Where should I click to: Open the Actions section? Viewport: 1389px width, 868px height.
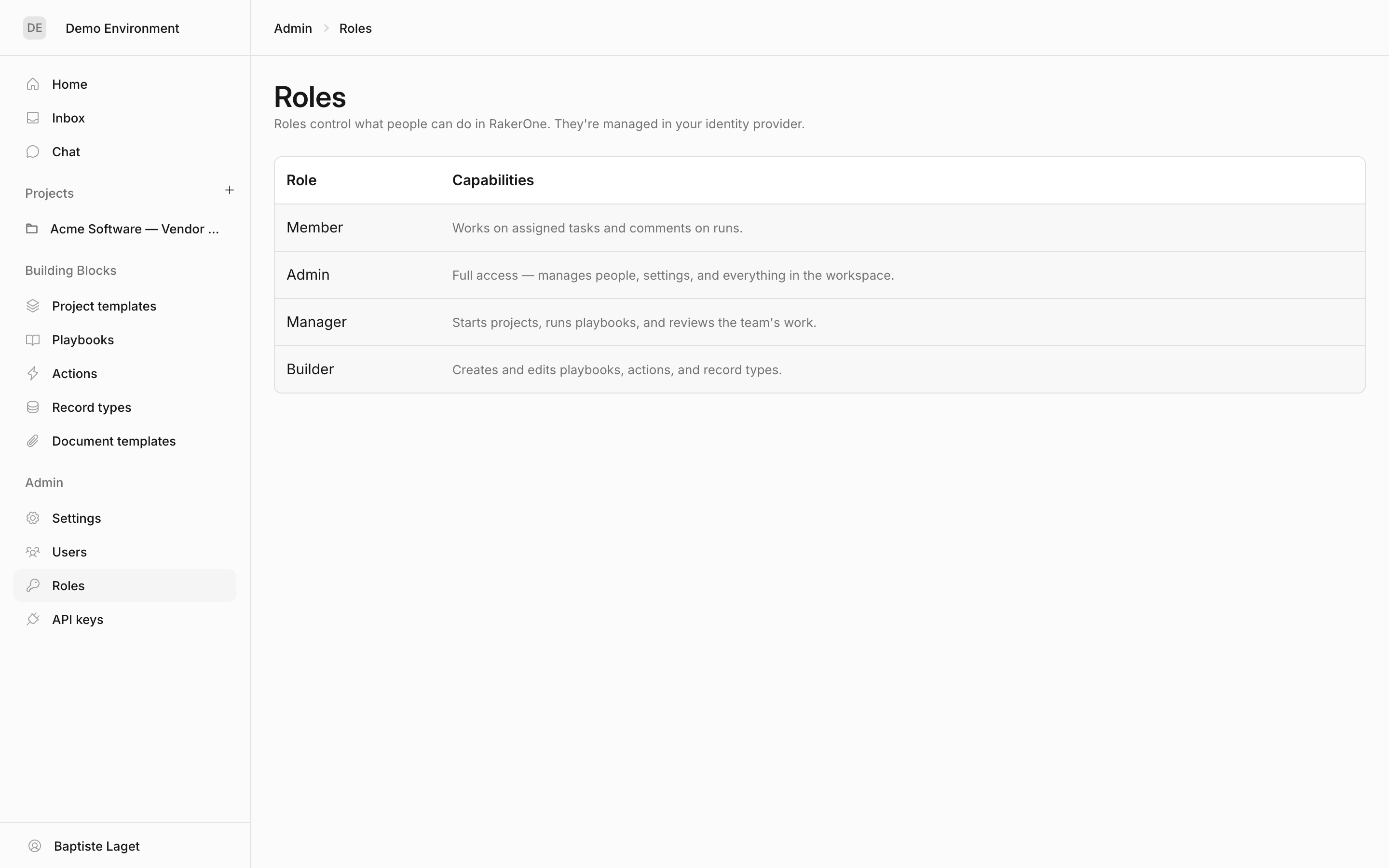click(124, 374)
